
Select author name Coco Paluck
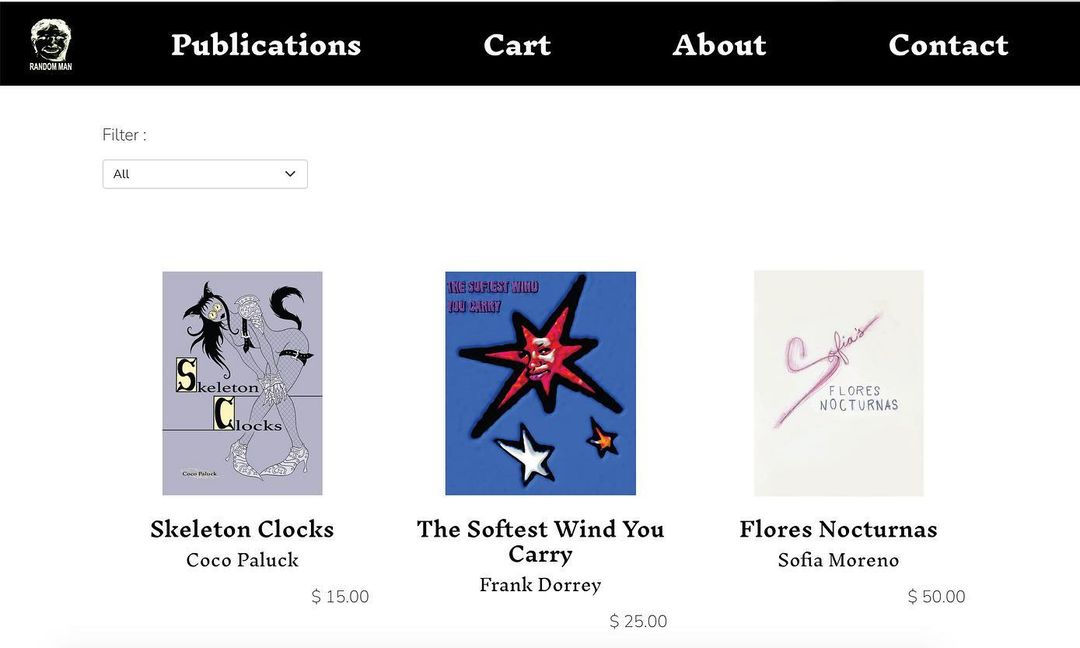coord(242,560)
